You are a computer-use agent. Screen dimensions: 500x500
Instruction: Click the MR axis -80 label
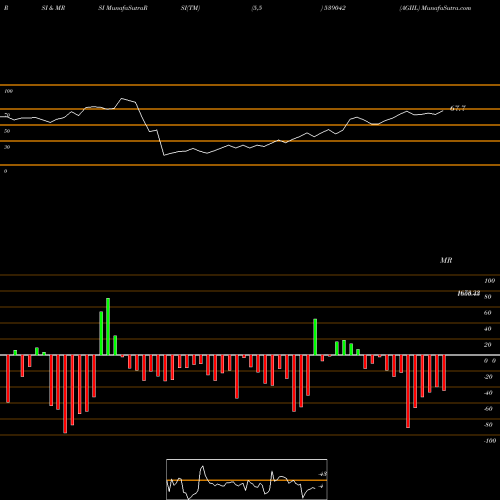[x=488, y=425]
